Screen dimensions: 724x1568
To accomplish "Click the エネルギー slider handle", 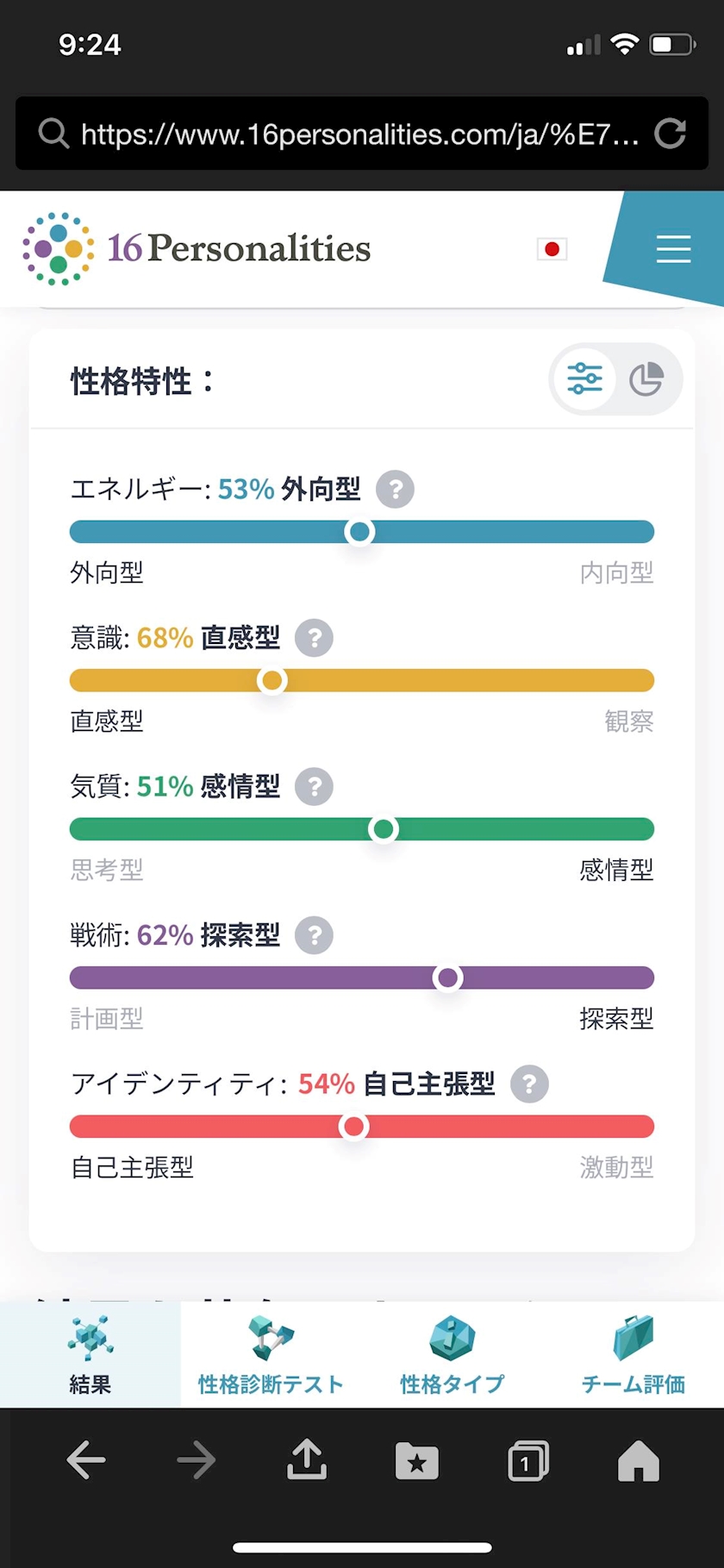I will 359,532.
